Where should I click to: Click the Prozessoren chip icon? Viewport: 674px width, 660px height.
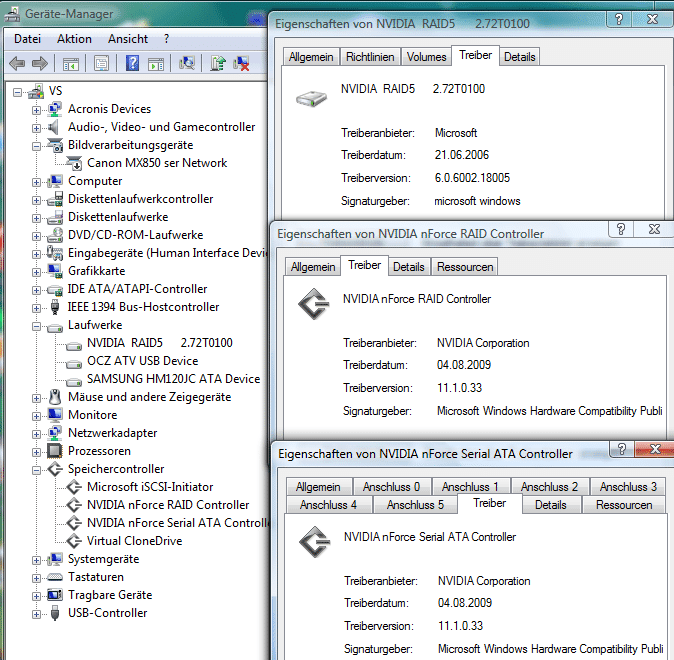55,451
